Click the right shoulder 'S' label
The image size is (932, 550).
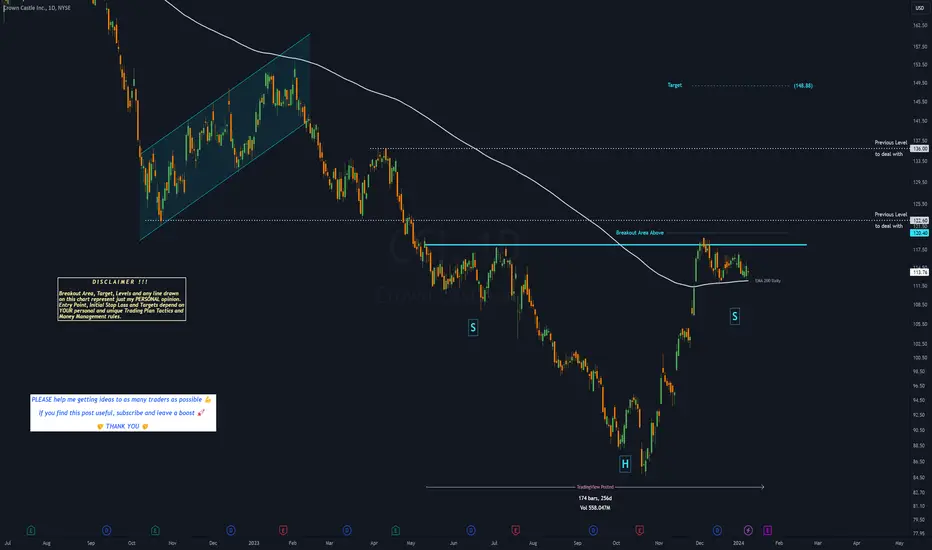click(735, 316)
